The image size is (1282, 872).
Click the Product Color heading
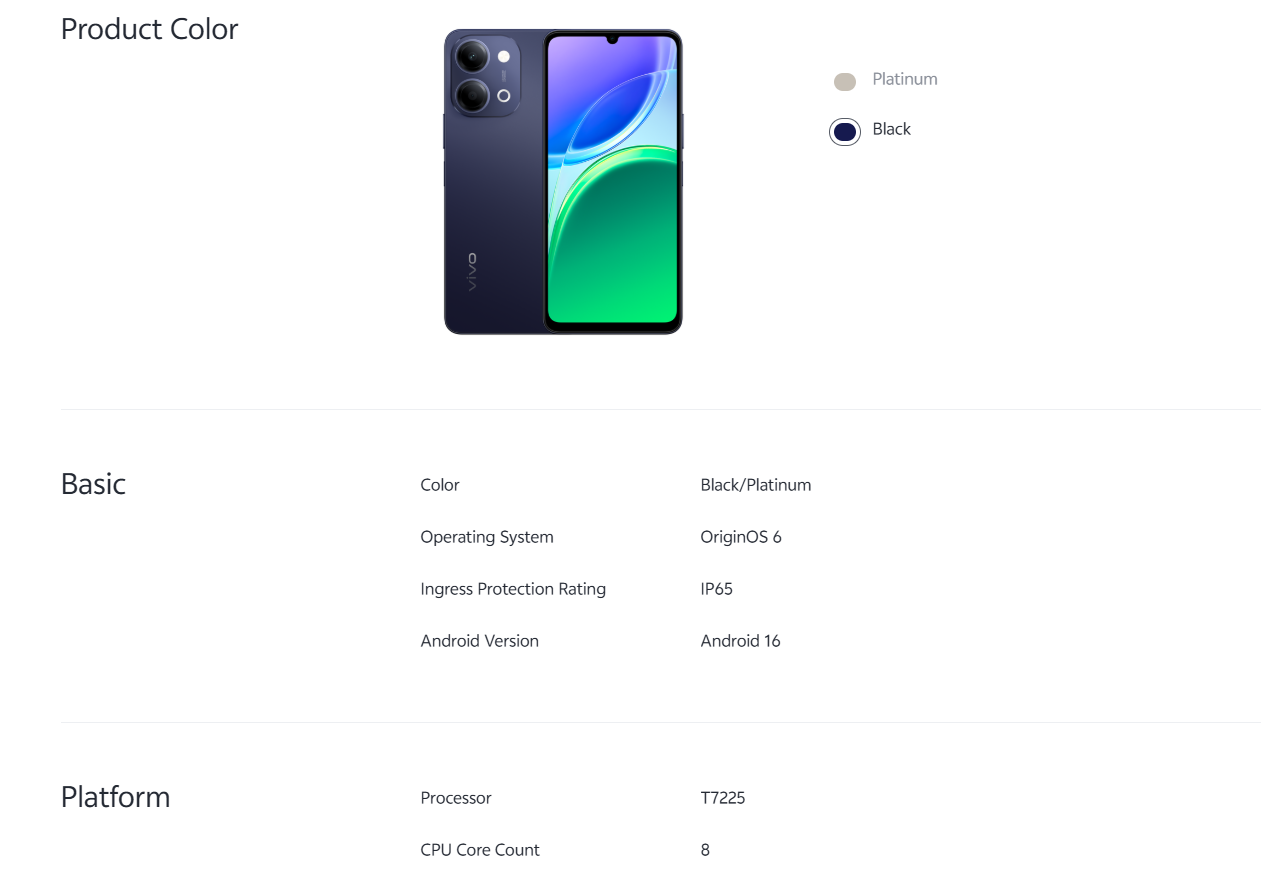point(150,29)
